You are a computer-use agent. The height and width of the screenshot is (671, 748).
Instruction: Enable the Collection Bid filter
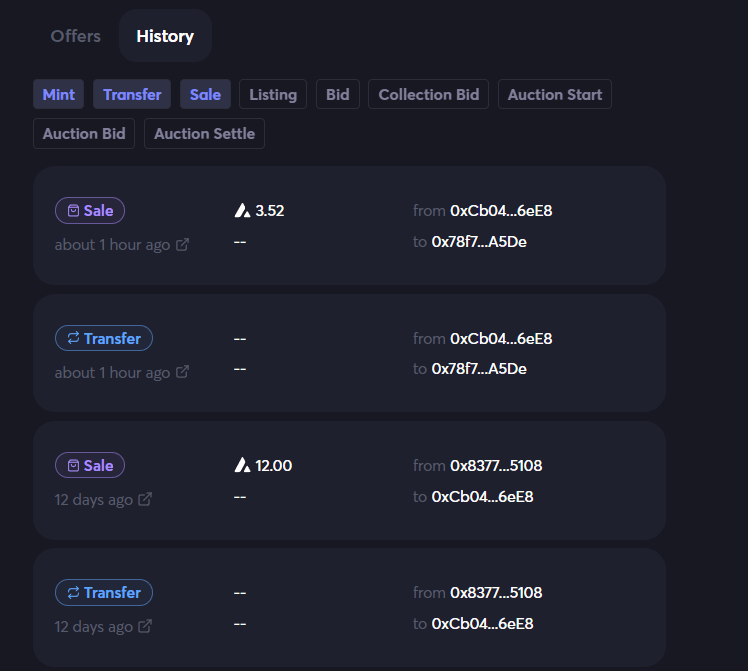[428, 94]
